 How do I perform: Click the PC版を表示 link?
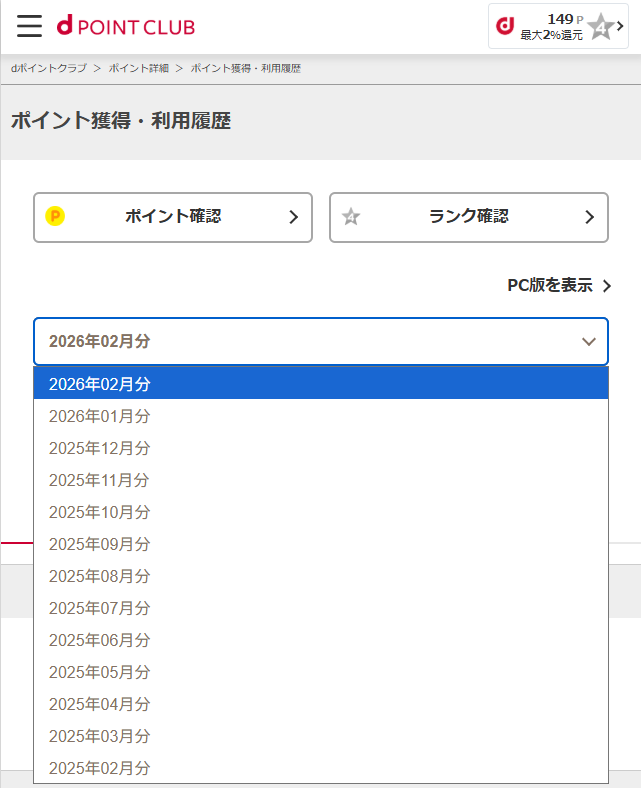pos(550,285)
